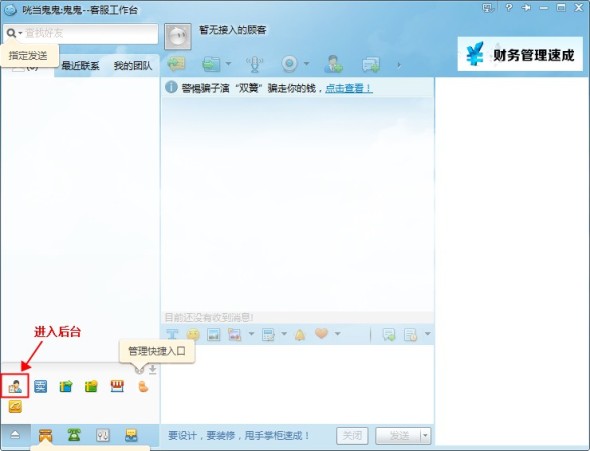Expand the webcam video dropdown arrow

tap(306, 64)
